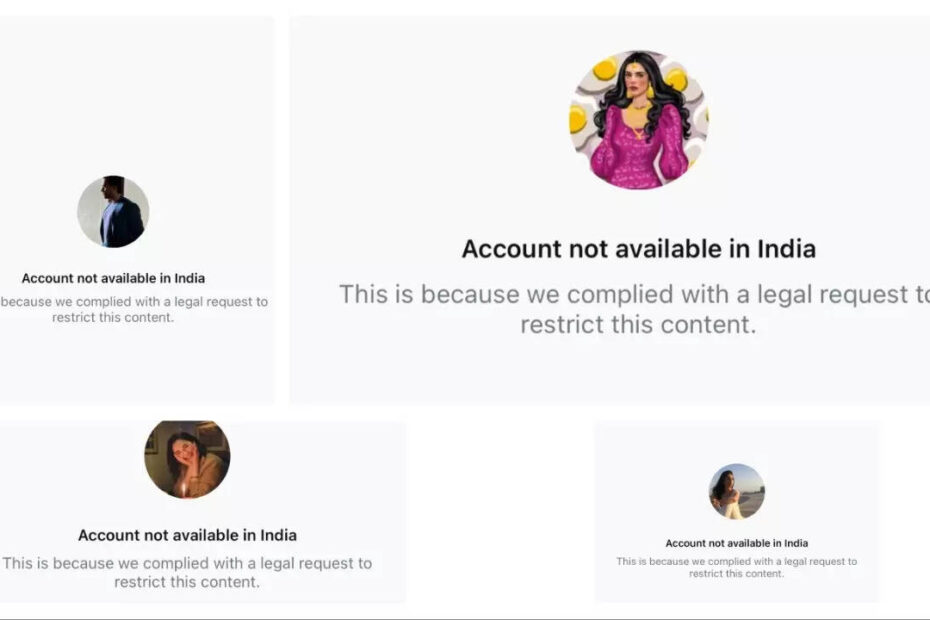The image size is (930, 620).
Task: Click 'This is because' line in beach photo panel
Action: pyautogui.click(x=737, y=561)
